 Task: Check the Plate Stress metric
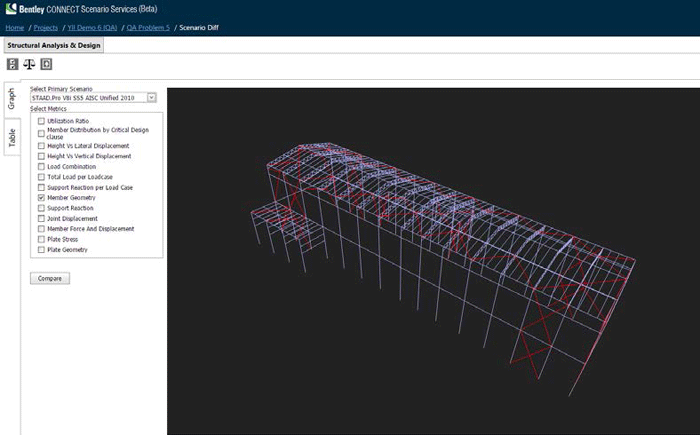click(x=41, y=239)
